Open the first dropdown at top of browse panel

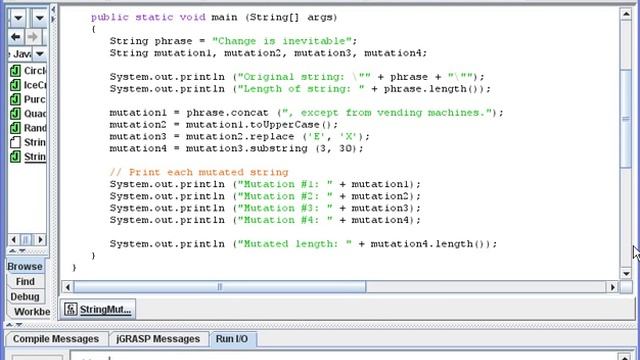[x=18, y=18]
